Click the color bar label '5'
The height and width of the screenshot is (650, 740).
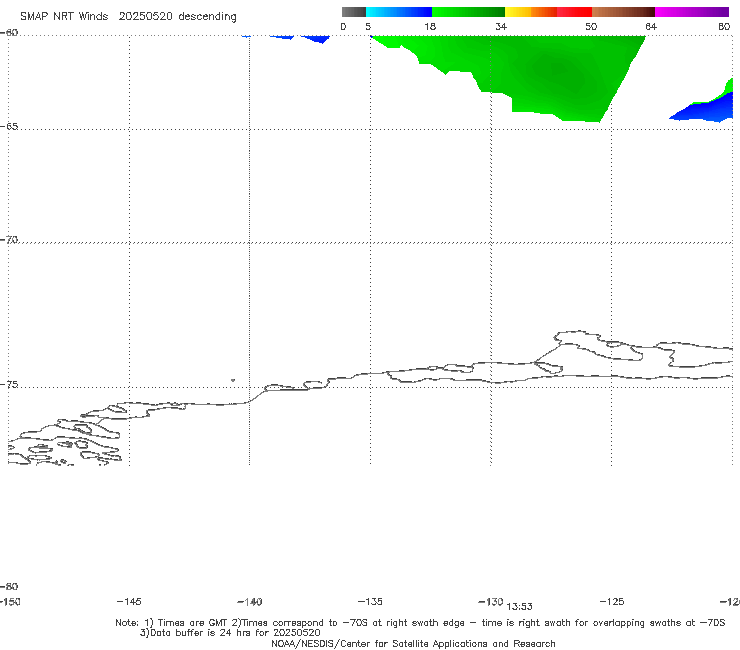click(368, 26)
